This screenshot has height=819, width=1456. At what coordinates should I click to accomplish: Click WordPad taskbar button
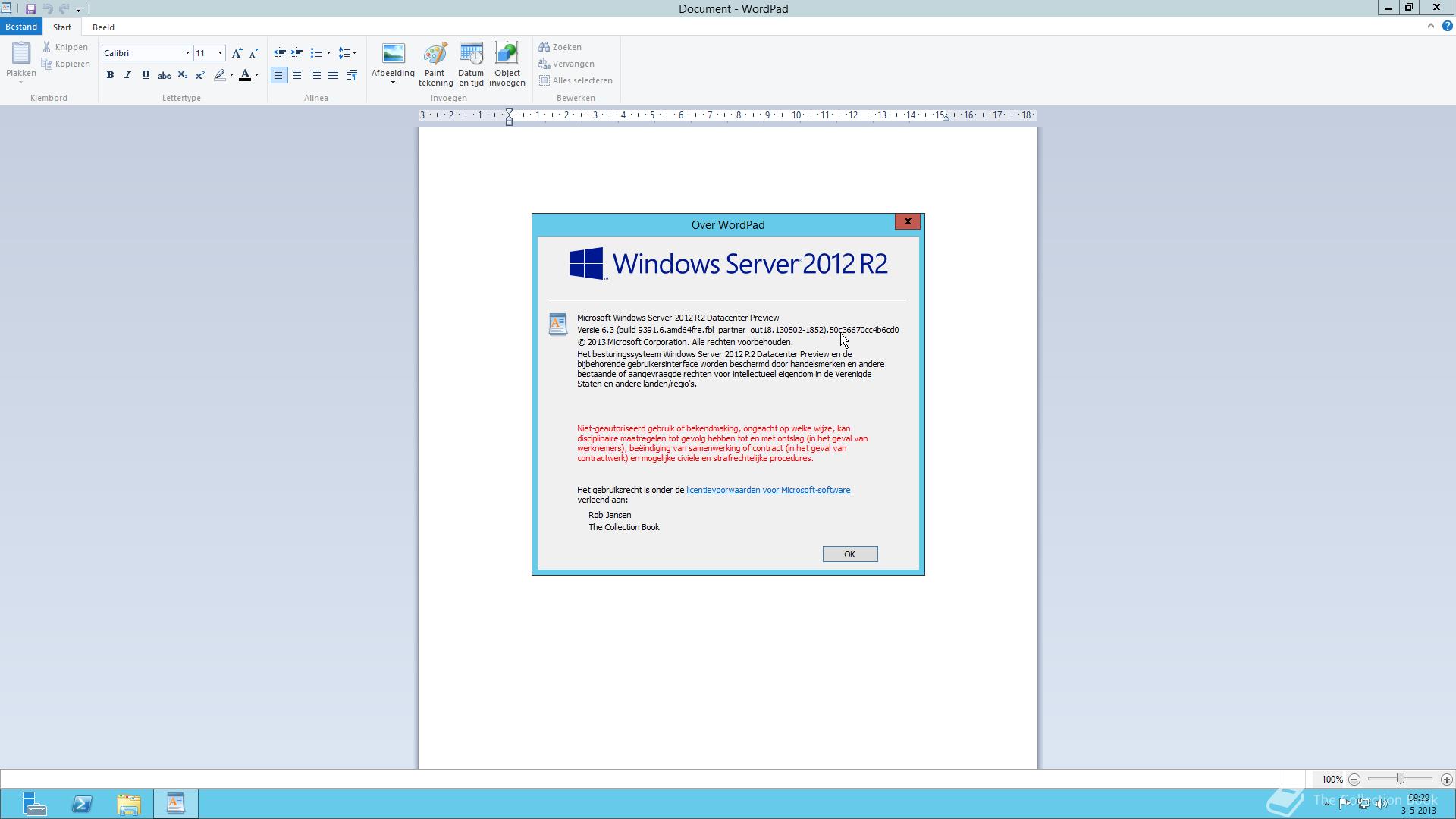(x=176, y=804)
